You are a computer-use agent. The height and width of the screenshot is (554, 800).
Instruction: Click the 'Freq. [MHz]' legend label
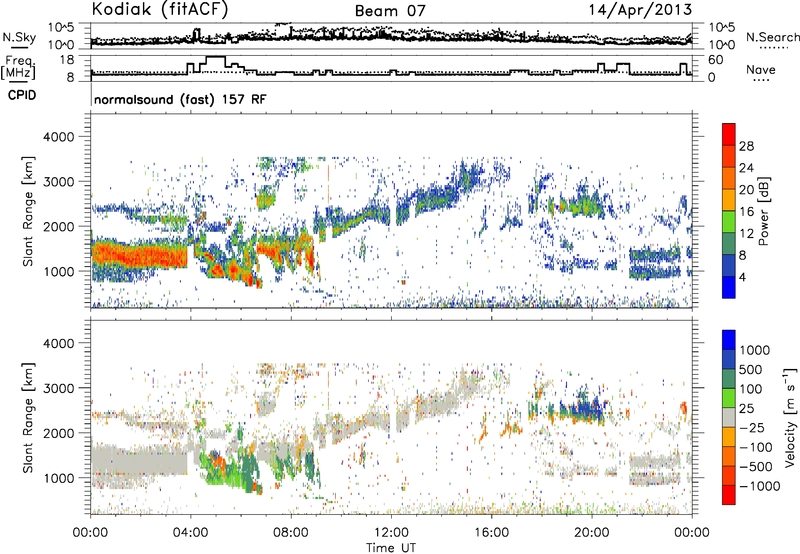18,67
